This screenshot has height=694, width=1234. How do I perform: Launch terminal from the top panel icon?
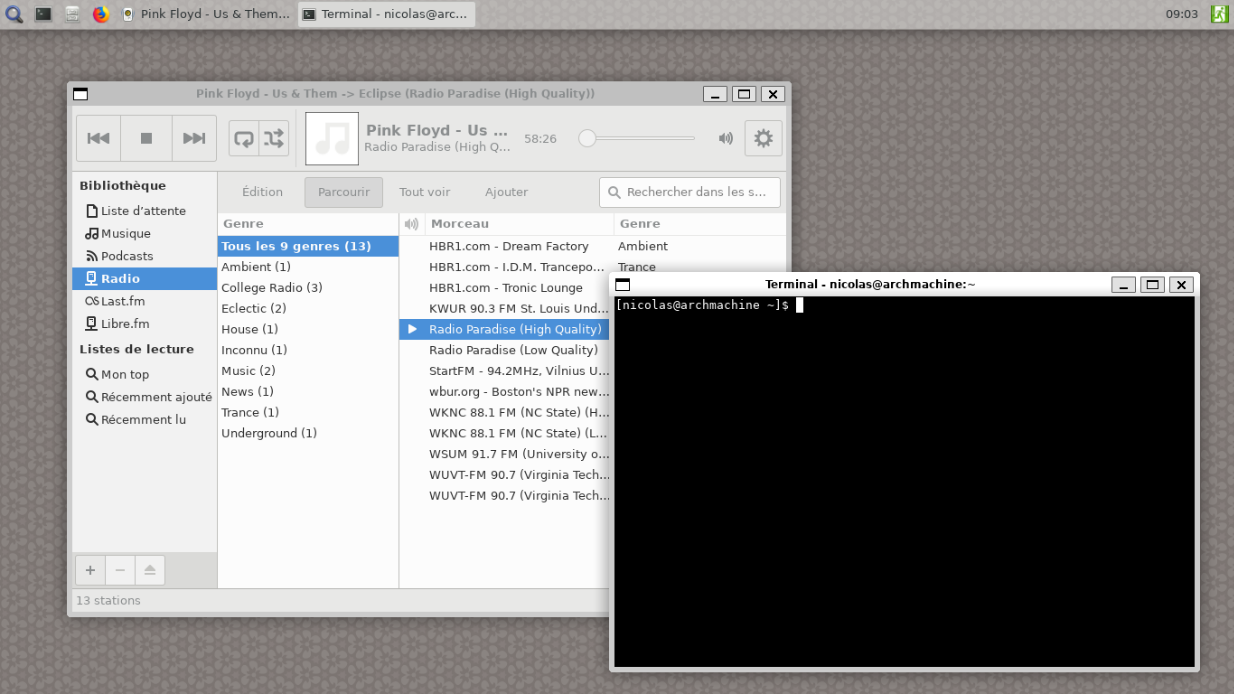[x=43, y=14]
